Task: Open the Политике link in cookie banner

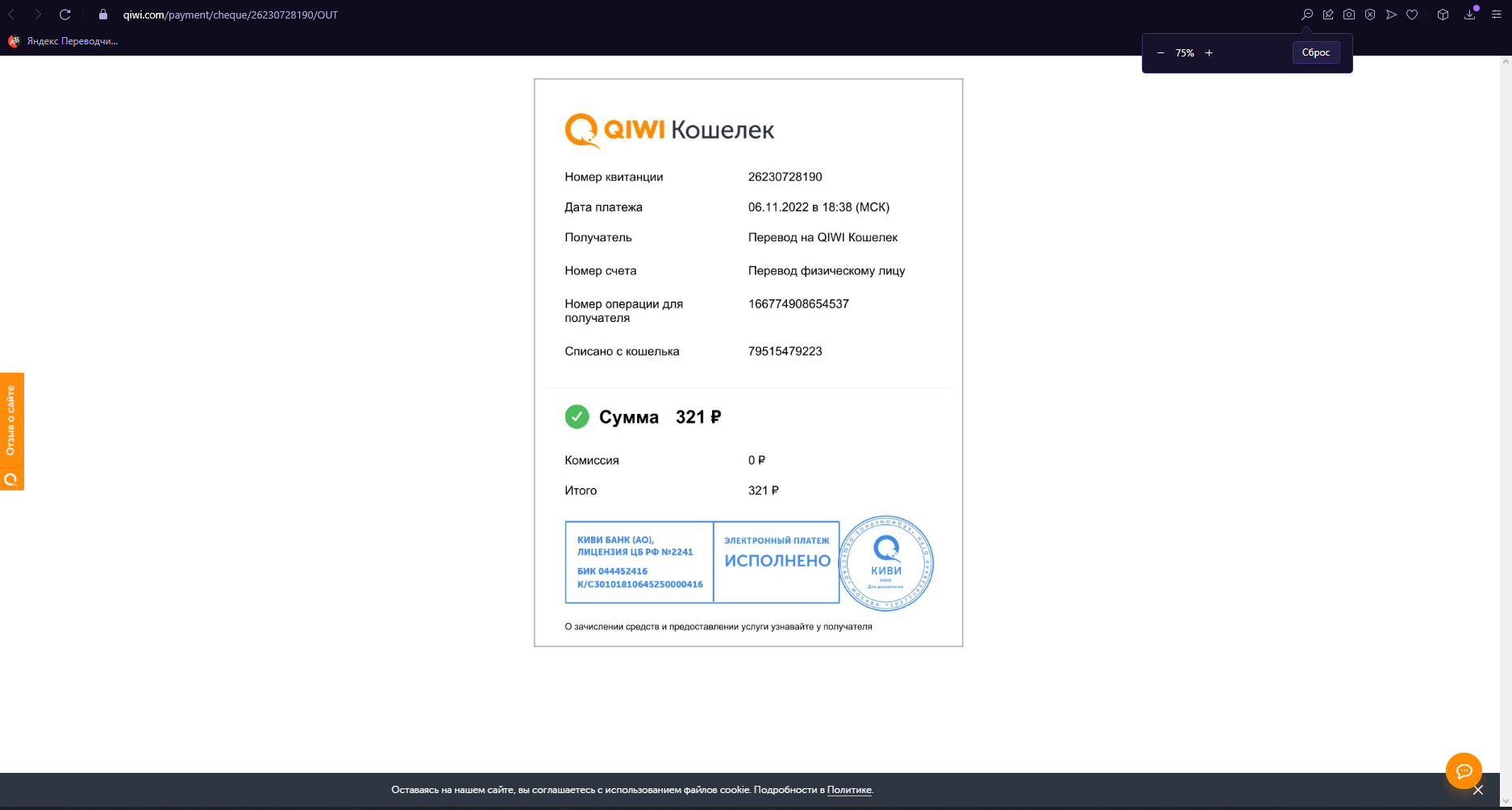Action: pos(849,790)
